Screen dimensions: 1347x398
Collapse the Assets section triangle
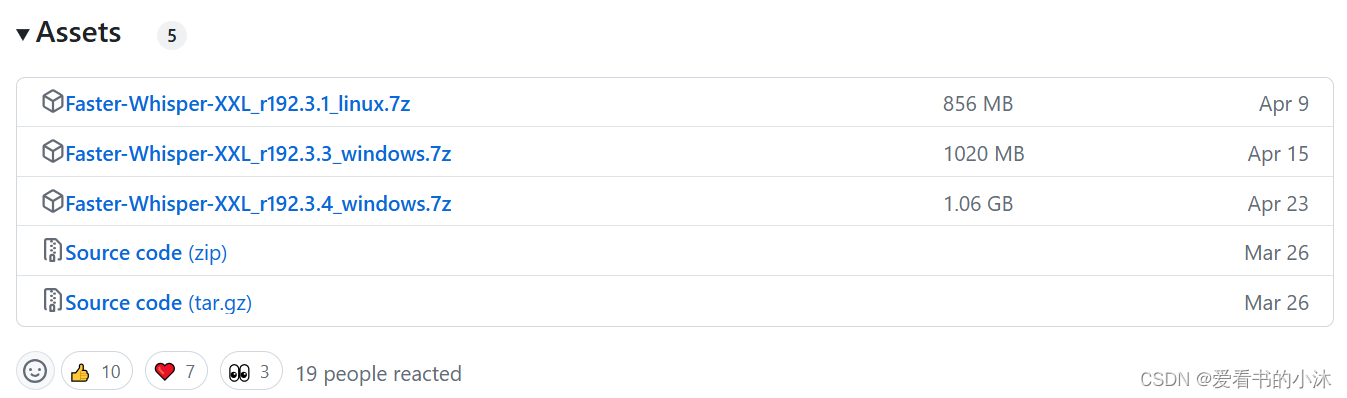pyautogui.click(x=23, y=35)
